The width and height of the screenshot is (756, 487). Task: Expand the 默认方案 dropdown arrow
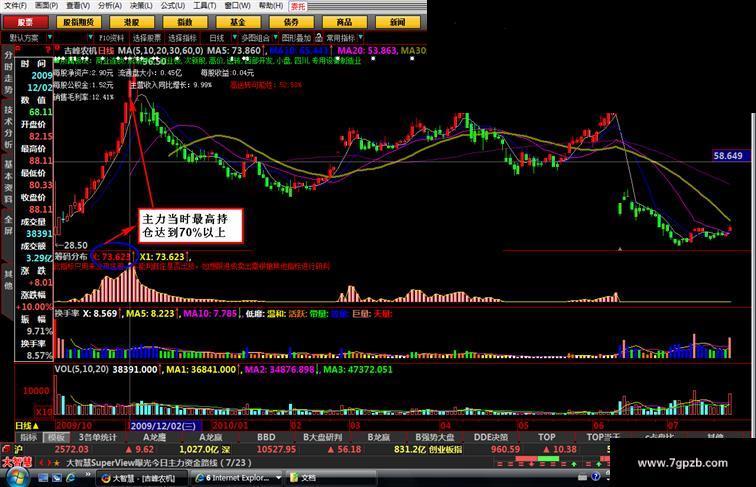pos(50,37)
